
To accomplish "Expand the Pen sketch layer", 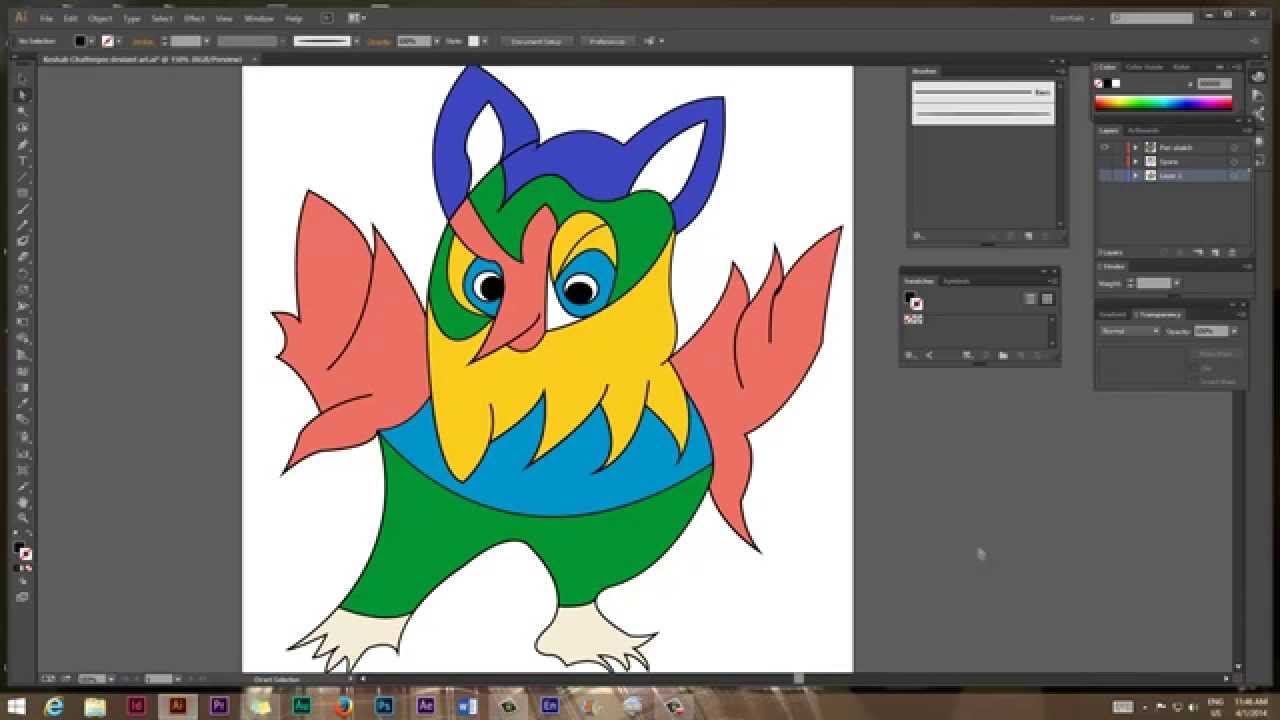I will (1135, 147).
